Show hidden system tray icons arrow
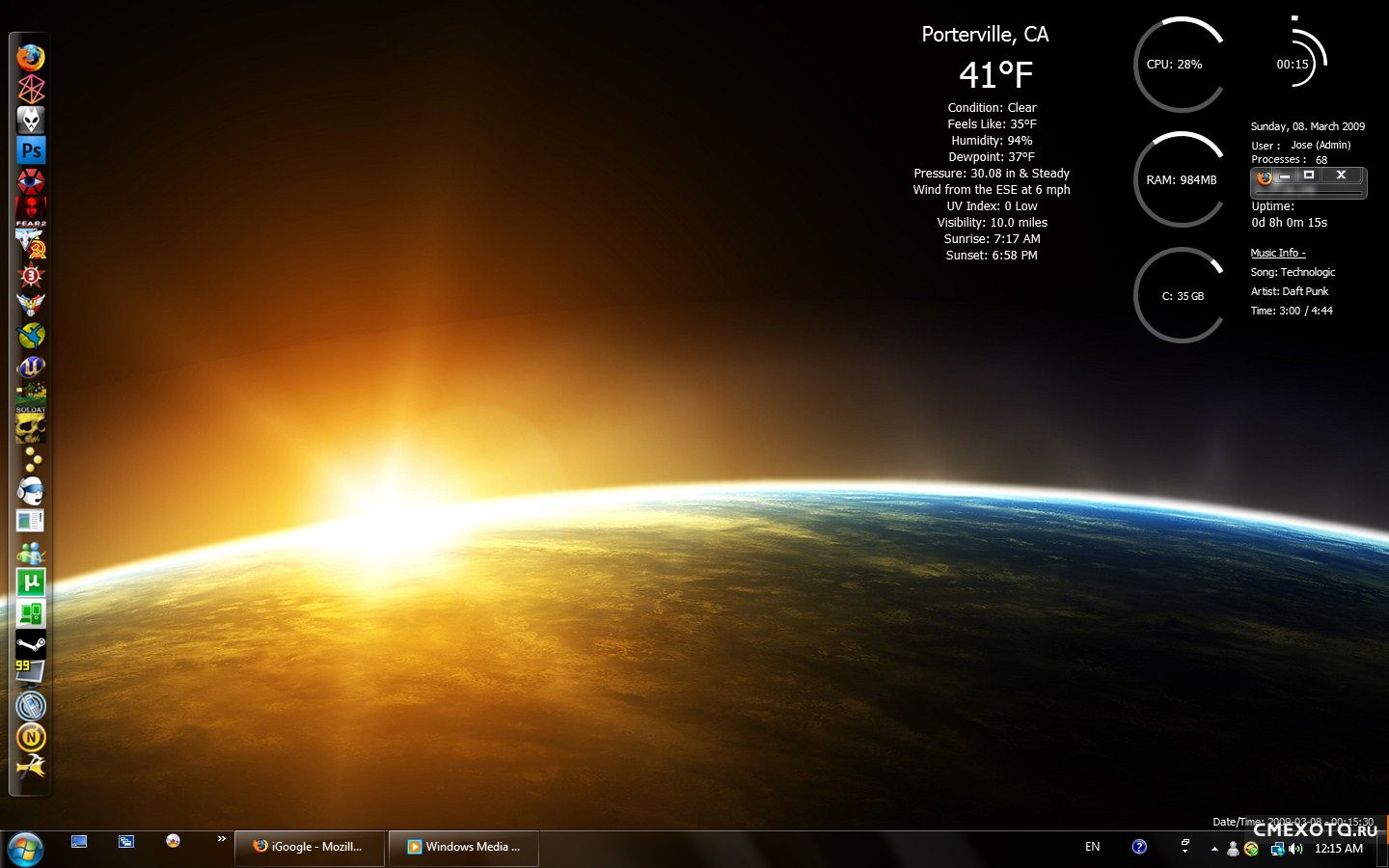The height and width of the screenshot is (868, 1389). 1214,849
